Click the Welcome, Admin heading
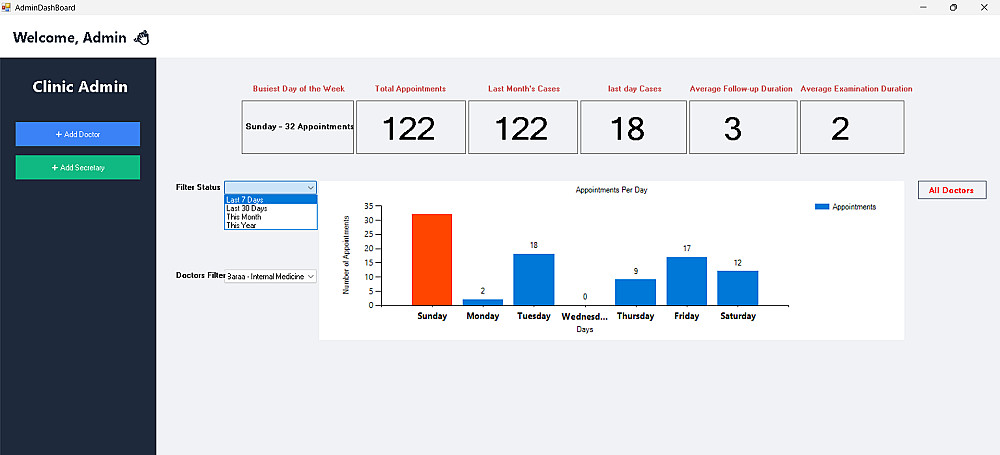This screenshot has height=455, width=1000. pos(70,38)
